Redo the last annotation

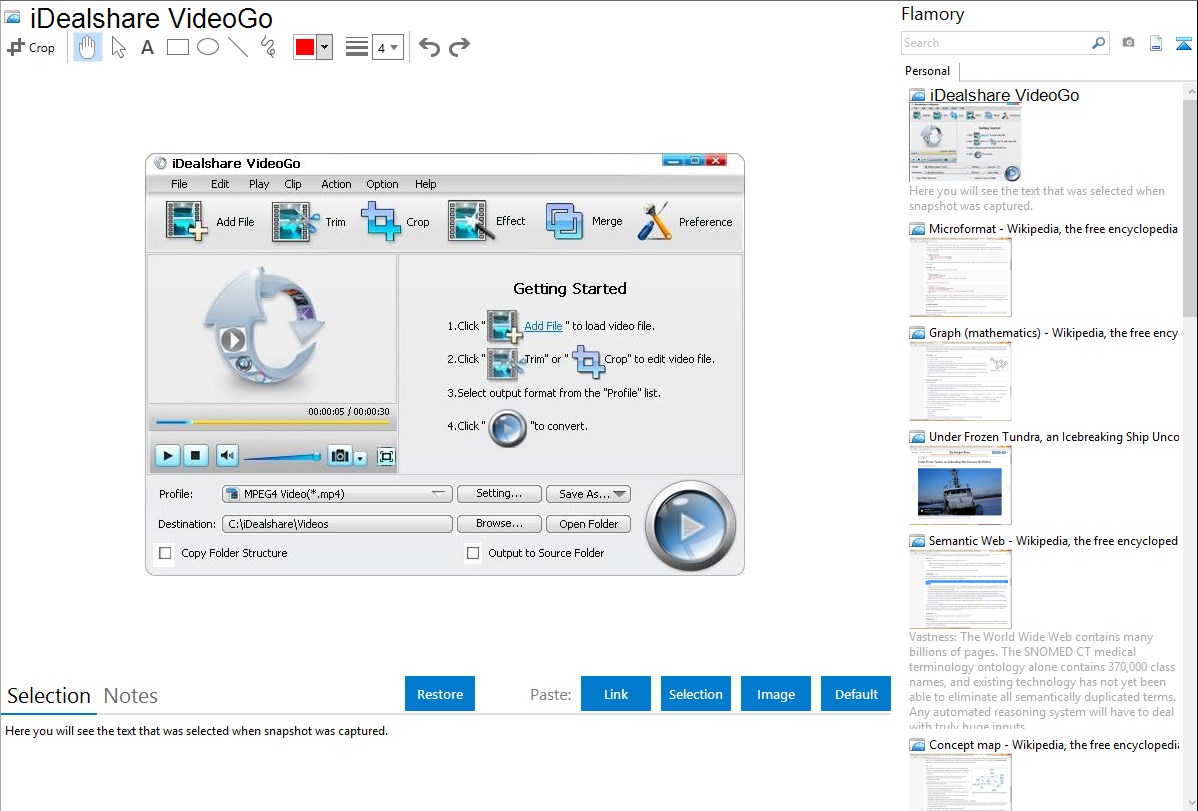459,47
